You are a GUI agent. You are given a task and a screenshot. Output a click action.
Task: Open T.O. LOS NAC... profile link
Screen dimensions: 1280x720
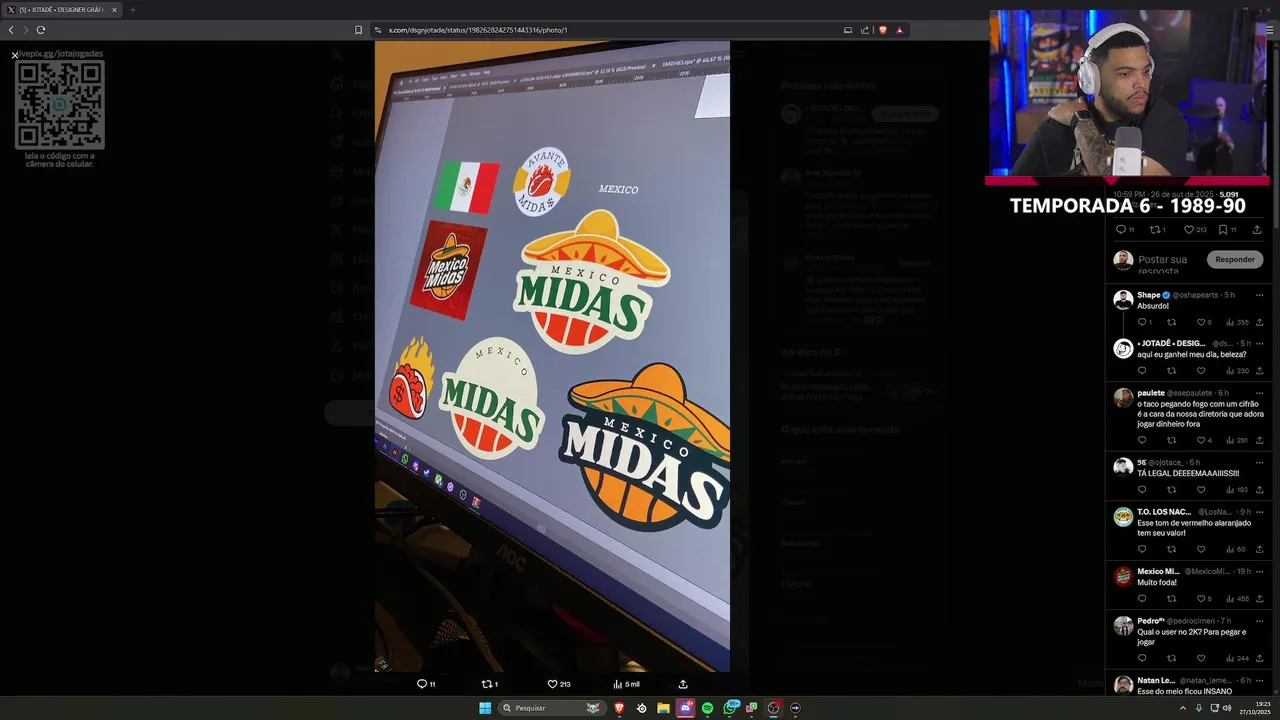(1164, 512)
